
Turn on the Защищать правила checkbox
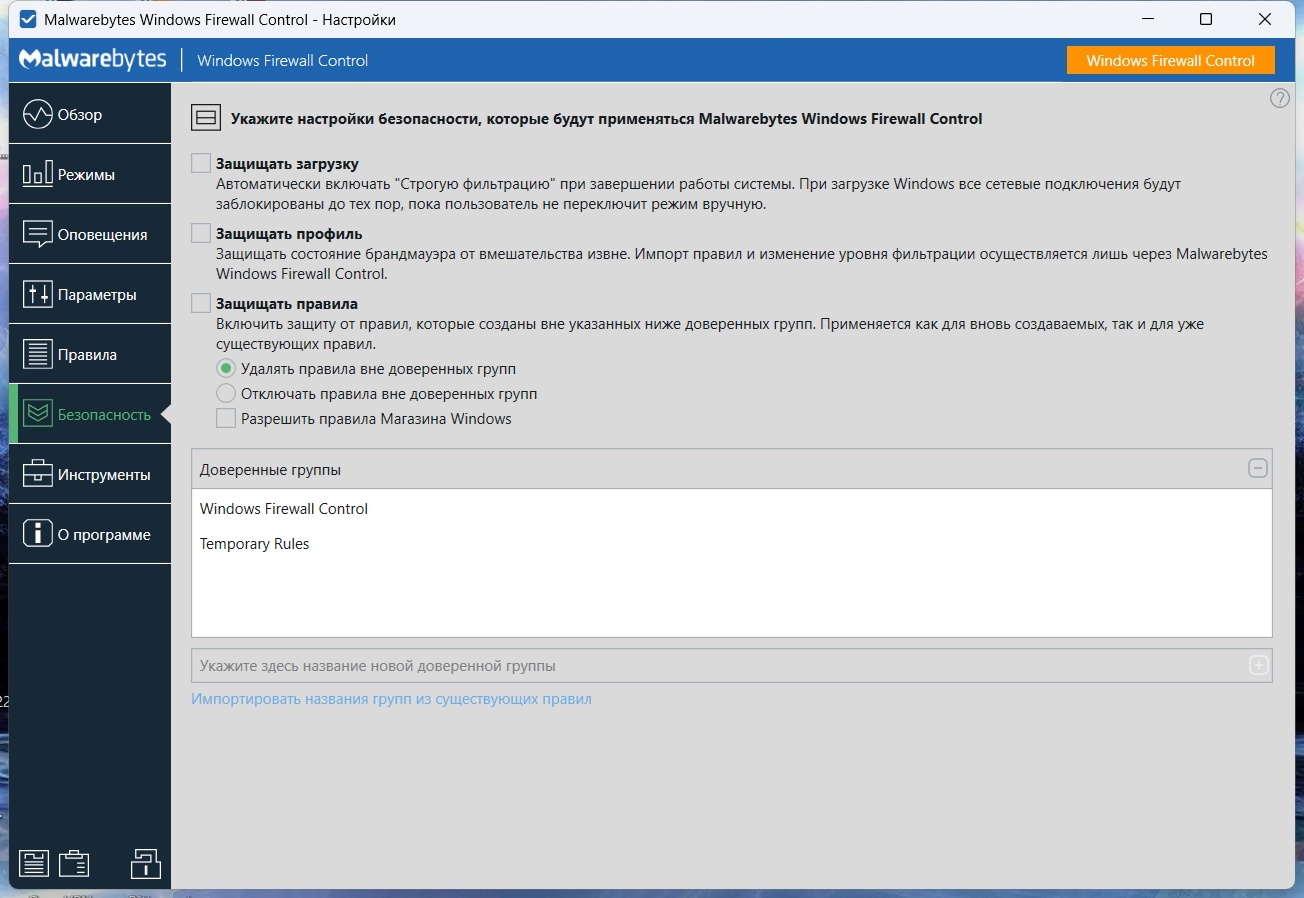[x=201, y=304]
